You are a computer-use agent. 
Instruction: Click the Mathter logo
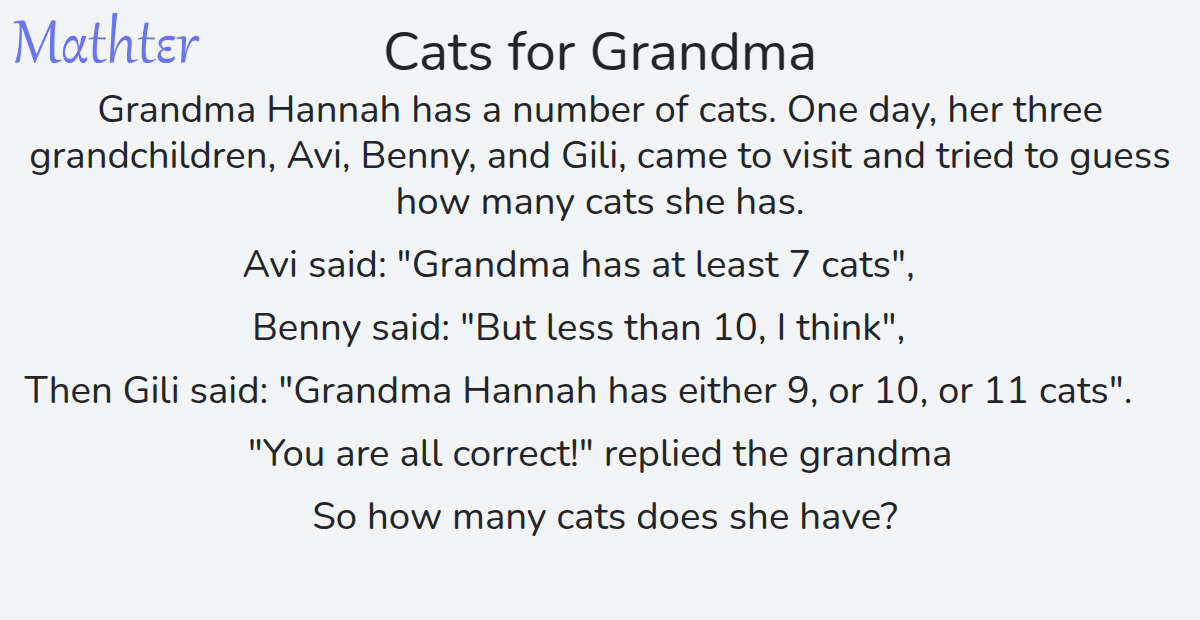coord(106,44)
